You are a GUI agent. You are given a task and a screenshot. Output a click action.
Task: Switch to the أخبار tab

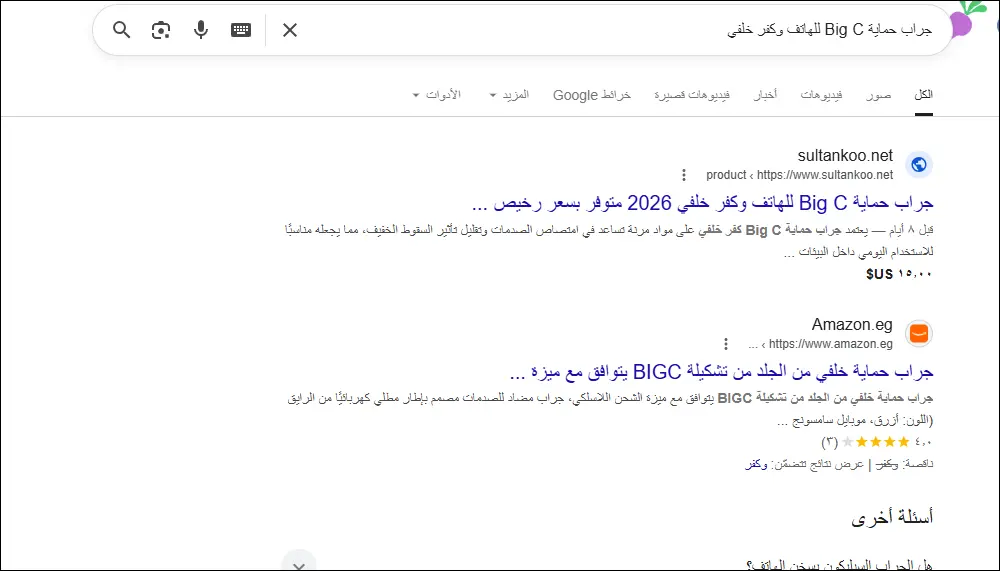pos(765,95)
